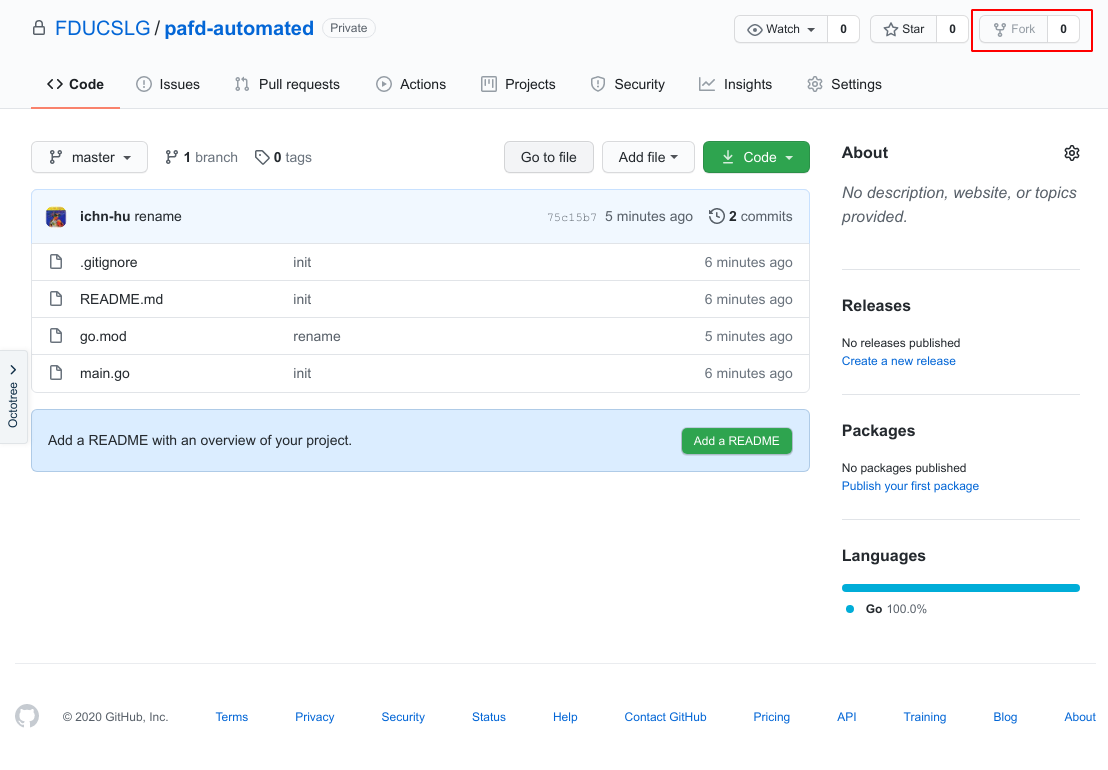1108x770 pixels.
Task: Follow the Create a new release link
Action: [x=898, y=361]
